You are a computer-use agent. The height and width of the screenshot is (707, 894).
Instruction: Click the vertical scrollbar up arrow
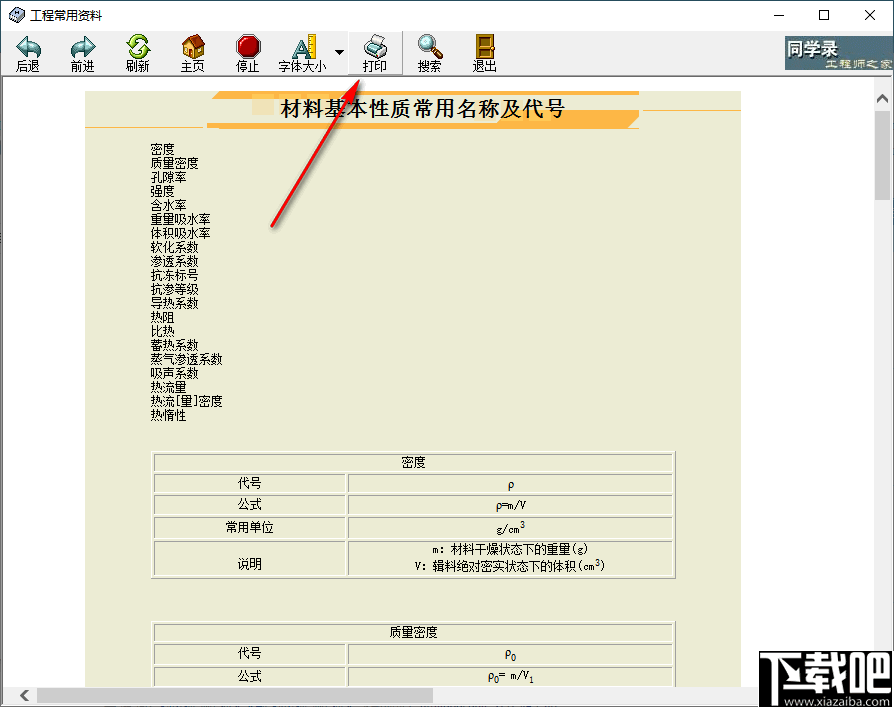click(x=882, y=99)
